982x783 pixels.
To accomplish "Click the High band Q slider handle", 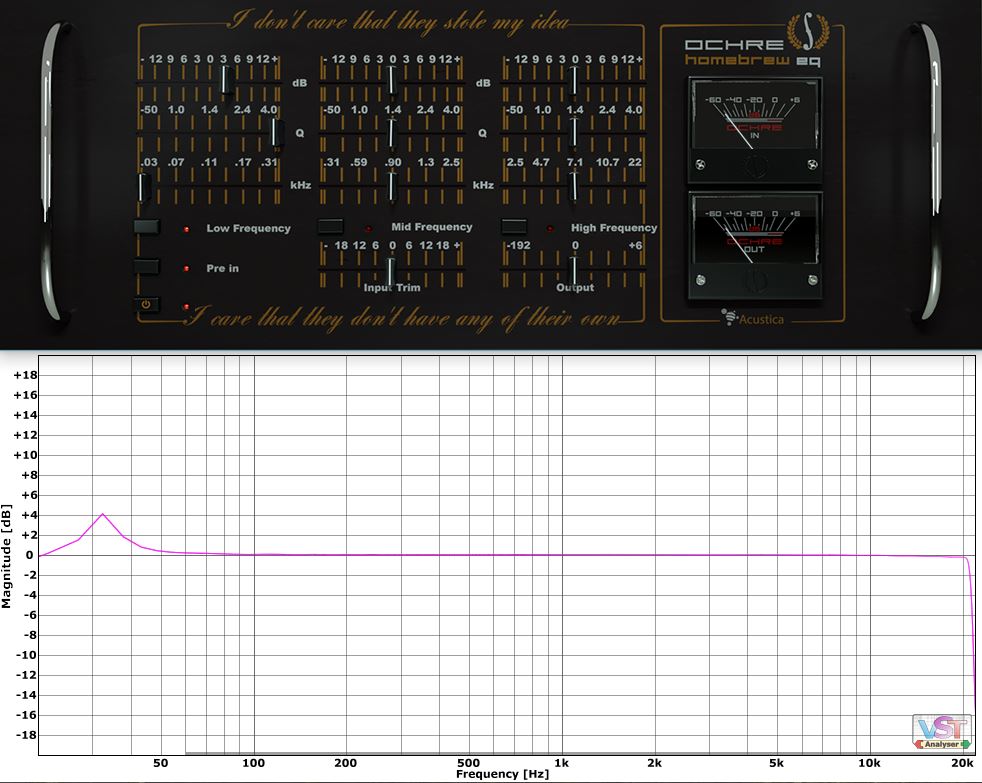I will click(x=574, y=133).
